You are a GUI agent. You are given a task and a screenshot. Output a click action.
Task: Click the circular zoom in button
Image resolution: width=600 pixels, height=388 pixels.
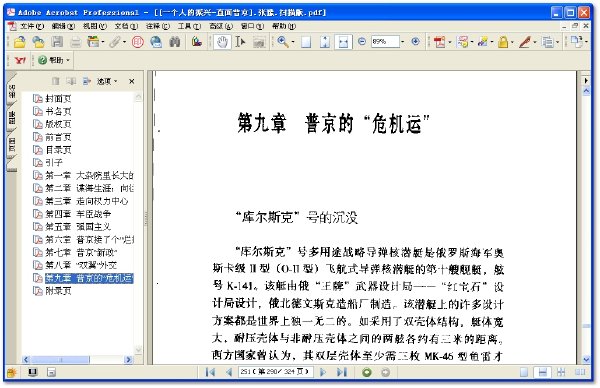point(415,41)
